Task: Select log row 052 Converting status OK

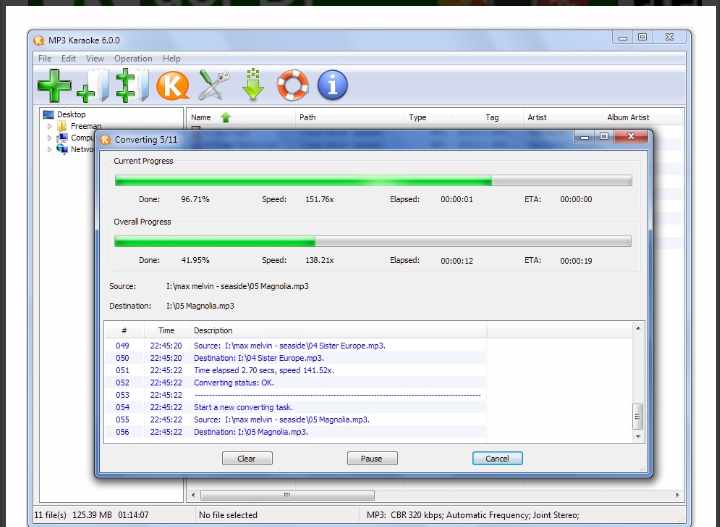Action: click(296, 383)
